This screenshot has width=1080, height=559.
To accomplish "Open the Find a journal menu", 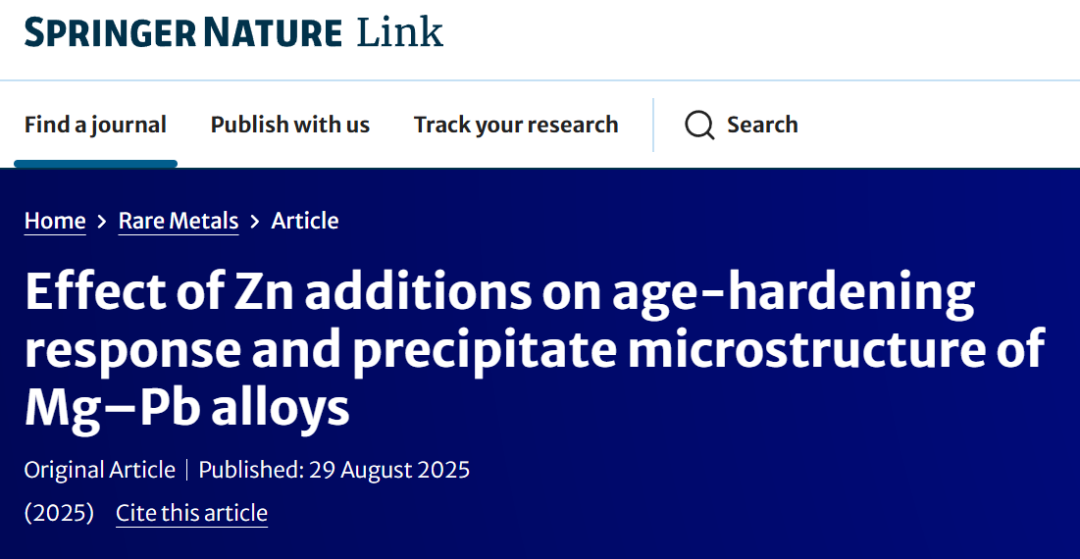I will pyautogui.click(x=95, y=125).
